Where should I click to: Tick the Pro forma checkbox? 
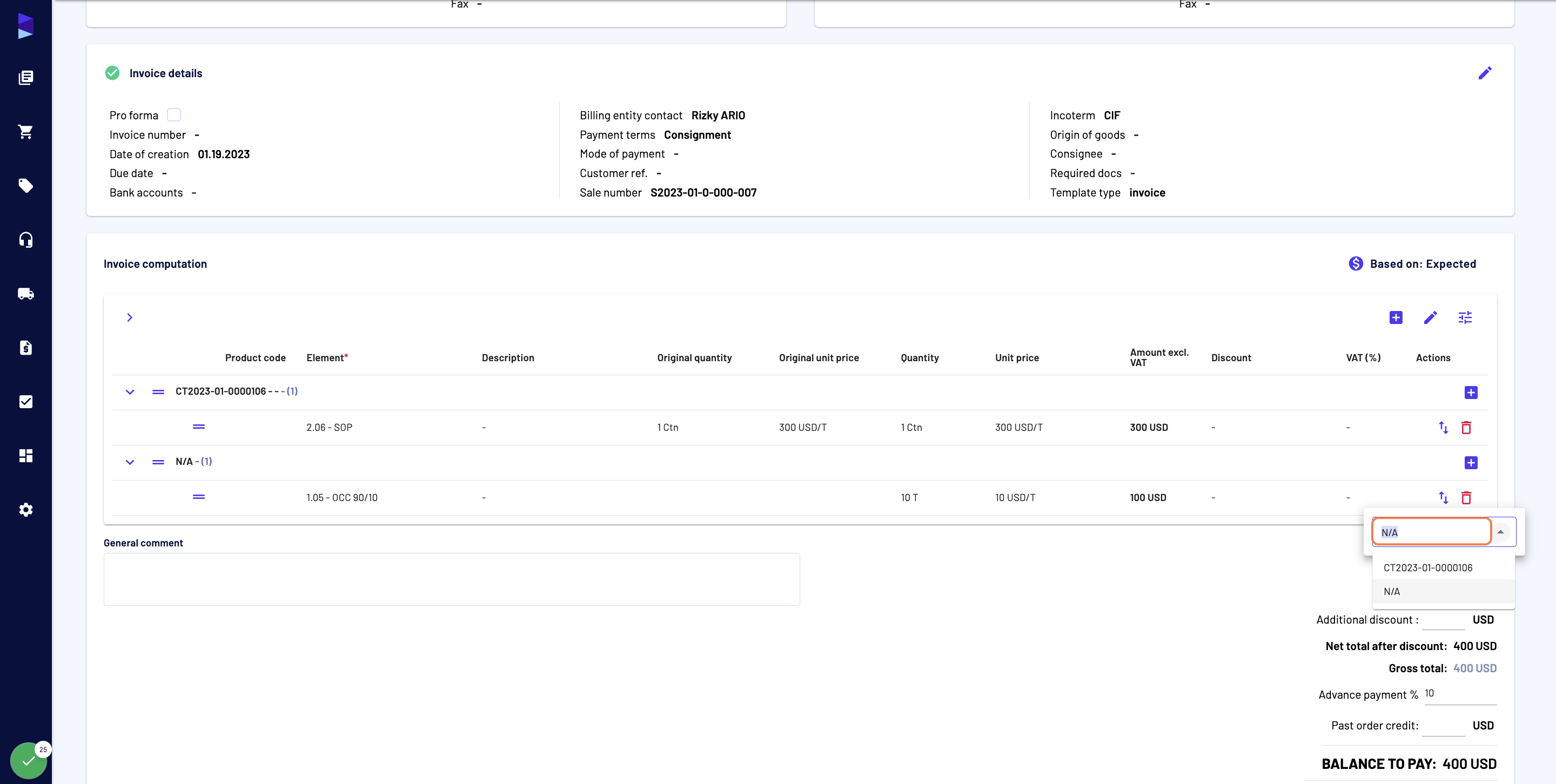[x=174, y=114]
